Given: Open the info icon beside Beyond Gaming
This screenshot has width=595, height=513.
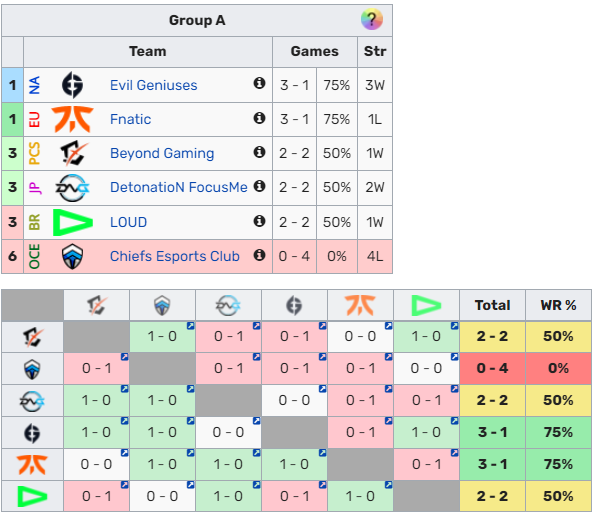Looking at the screenshot, I should click(x=259, y=152).
